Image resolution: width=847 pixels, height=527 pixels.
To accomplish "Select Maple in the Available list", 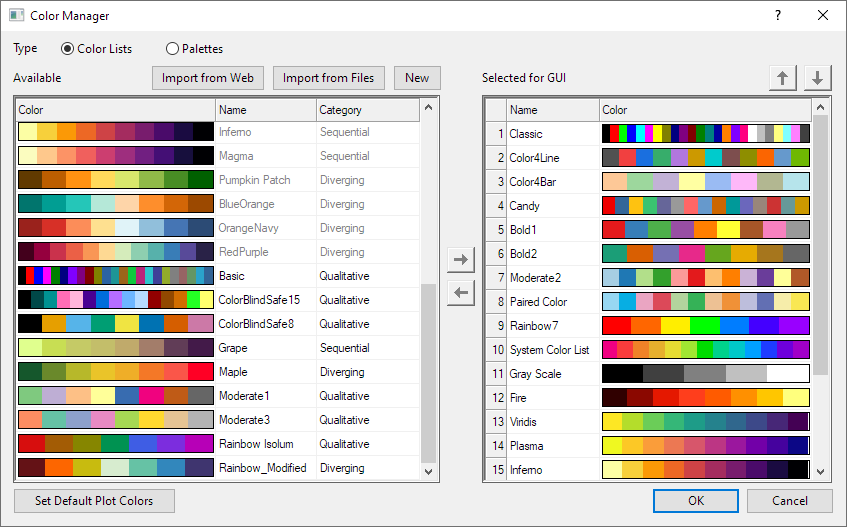I will coord(233,371).
